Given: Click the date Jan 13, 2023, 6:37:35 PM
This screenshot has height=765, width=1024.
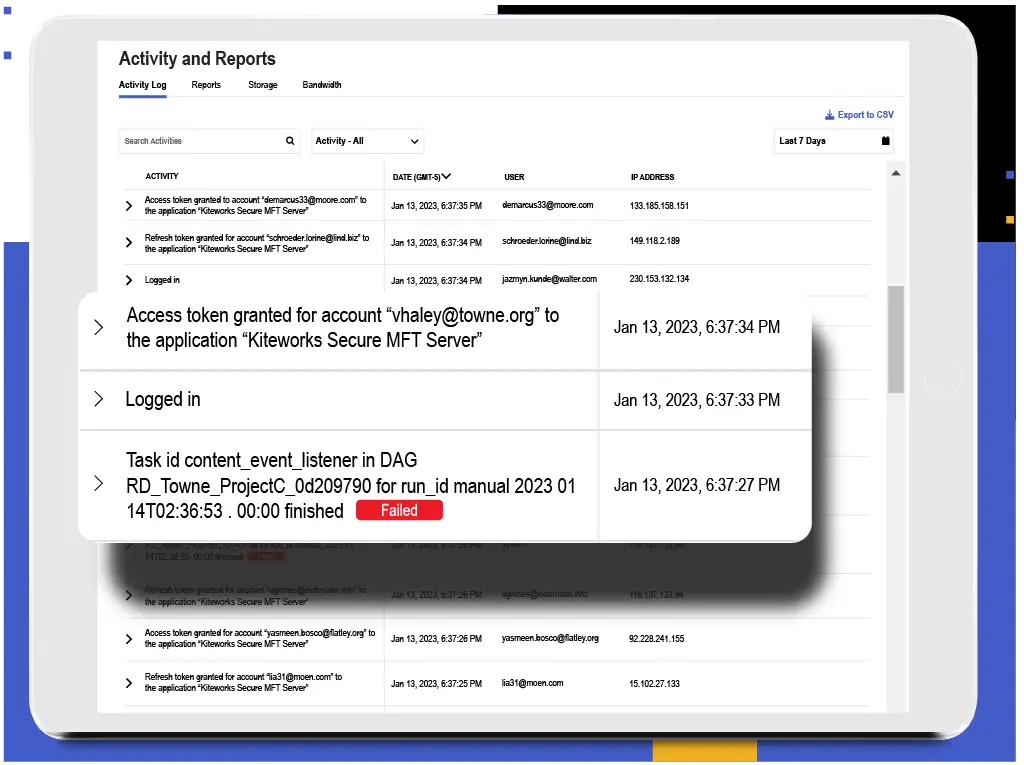Looking at the screenshot, I should click(436, 206).
